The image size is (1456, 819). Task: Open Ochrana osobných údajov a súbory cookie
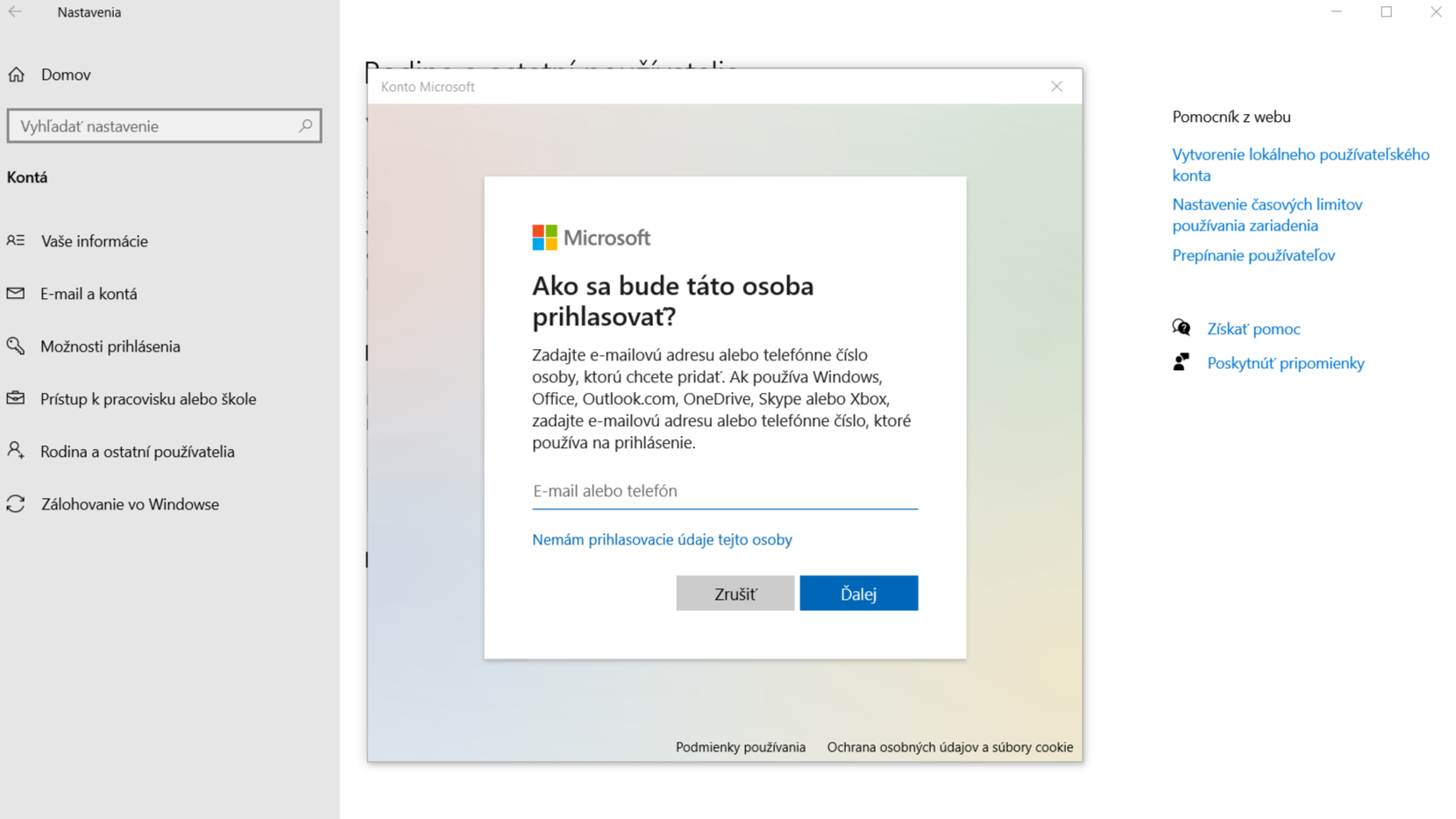point(949,747)
